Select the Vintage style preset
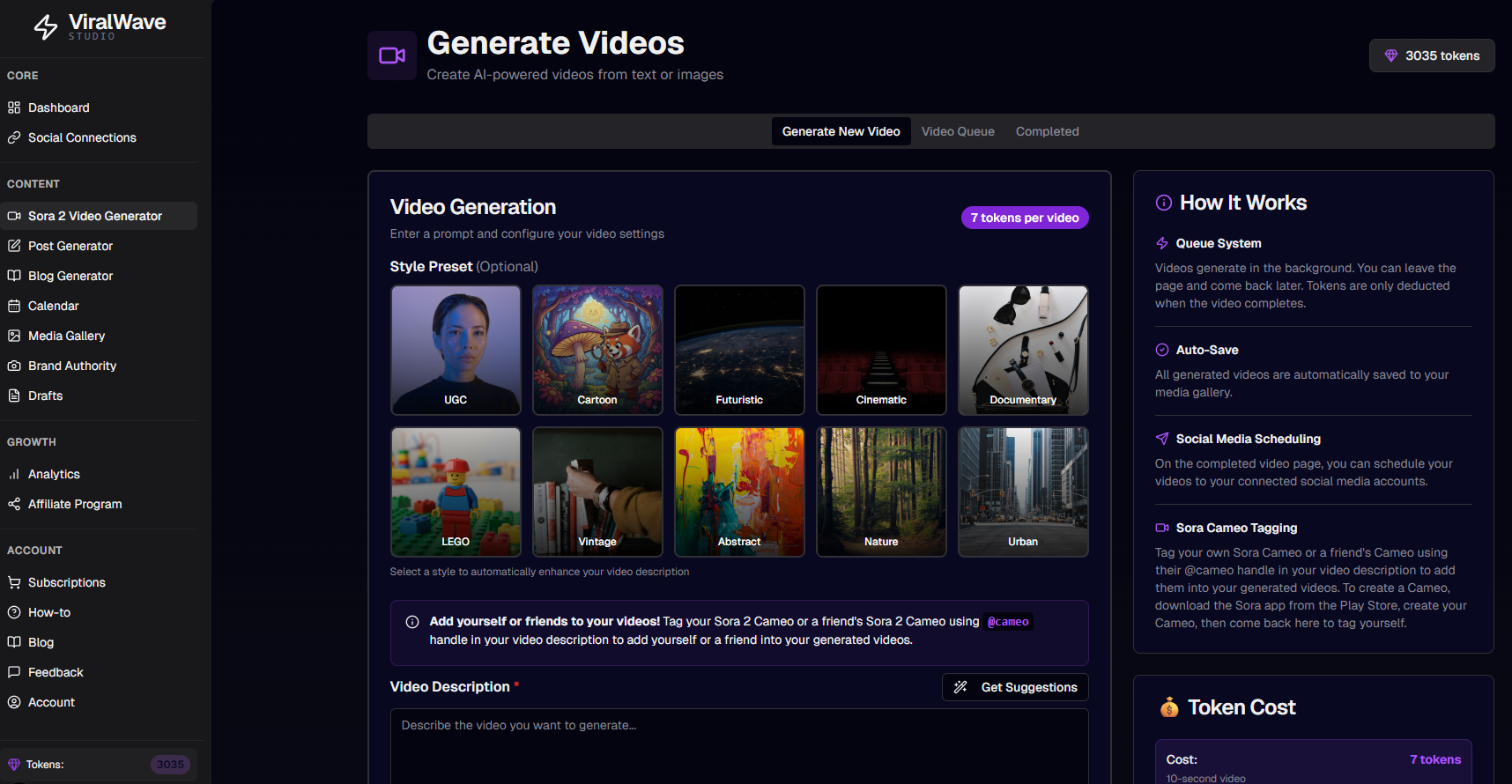The height and width of the screenshot is (784, 1512). 597,492
